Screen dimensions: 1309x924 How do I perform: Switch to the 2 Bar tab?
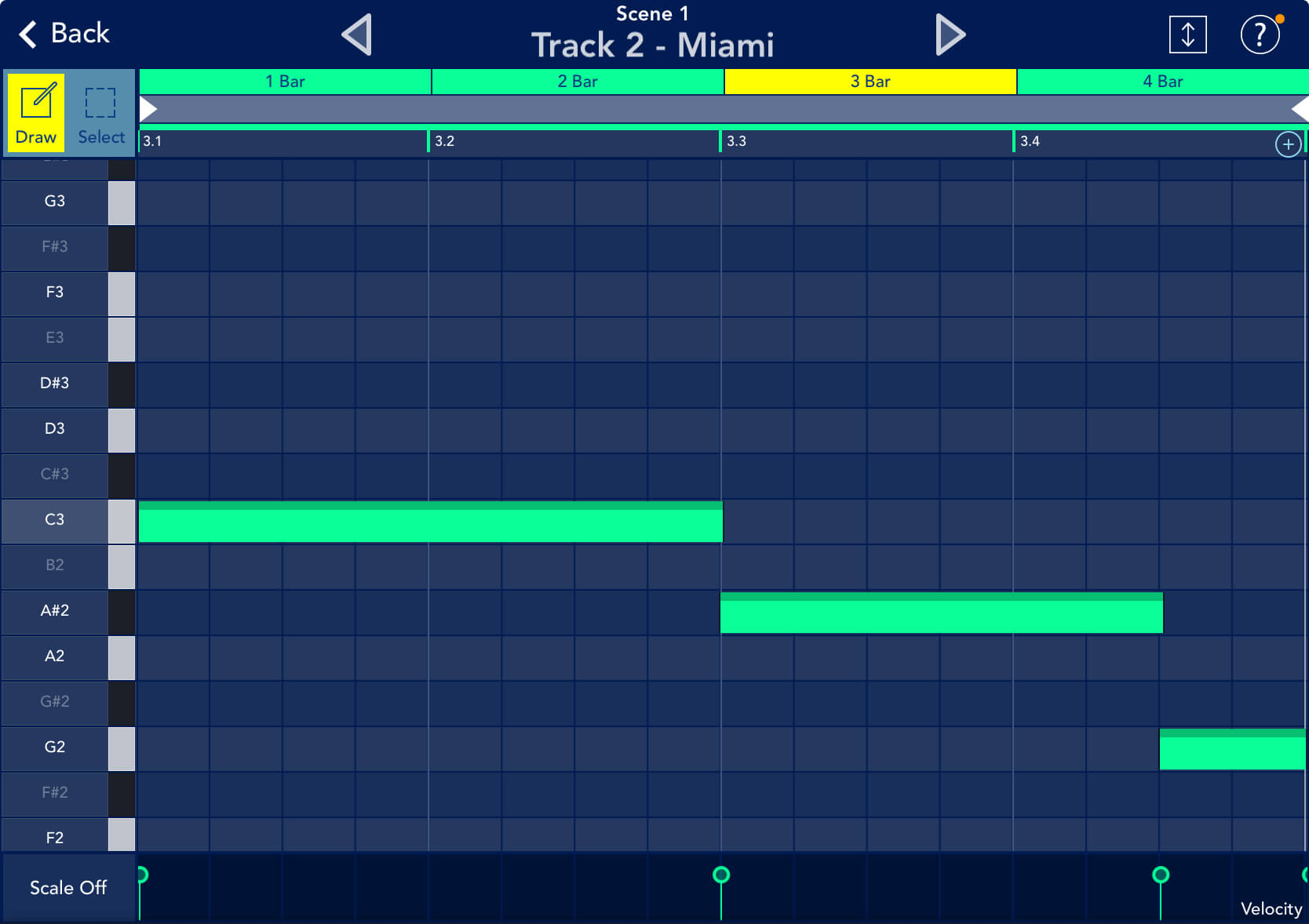coord(578,82)
